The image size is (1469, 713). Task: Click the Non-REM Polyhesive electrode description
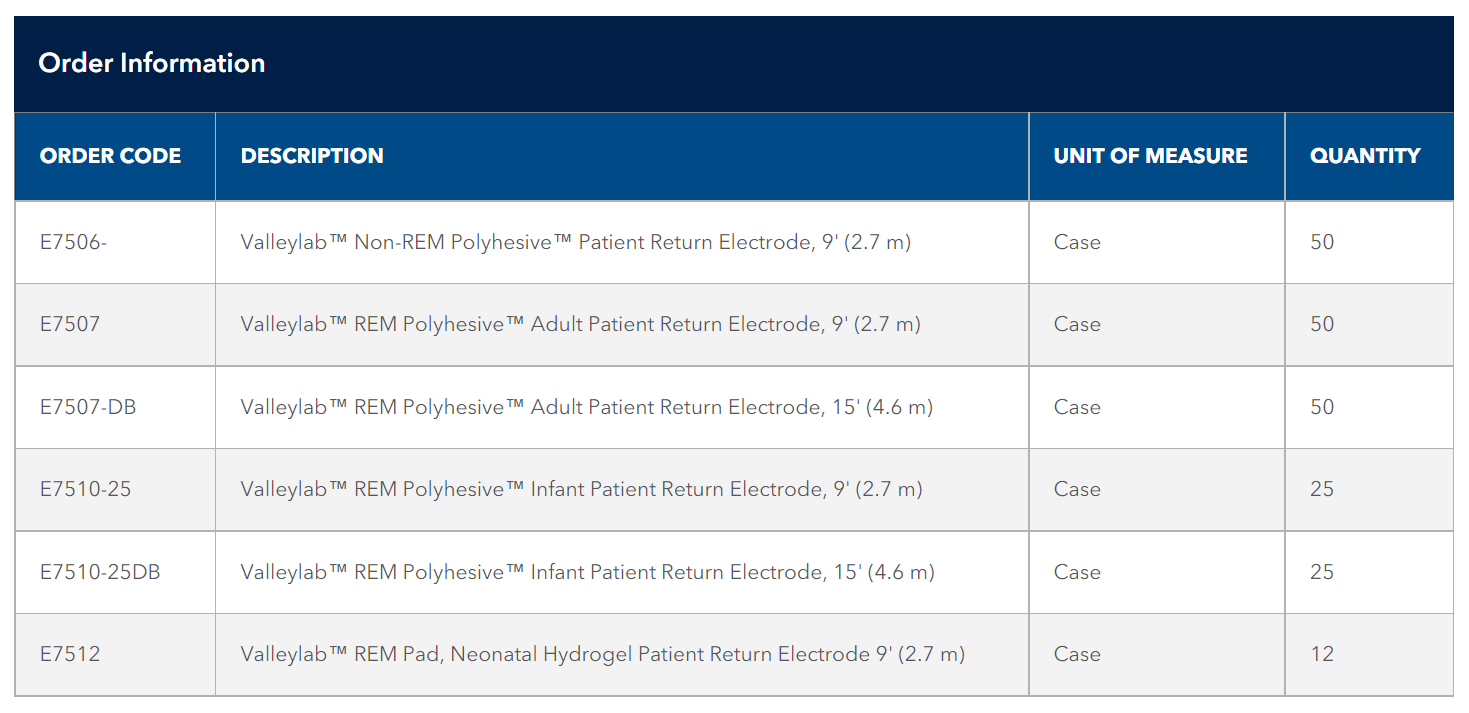point(576,242)
